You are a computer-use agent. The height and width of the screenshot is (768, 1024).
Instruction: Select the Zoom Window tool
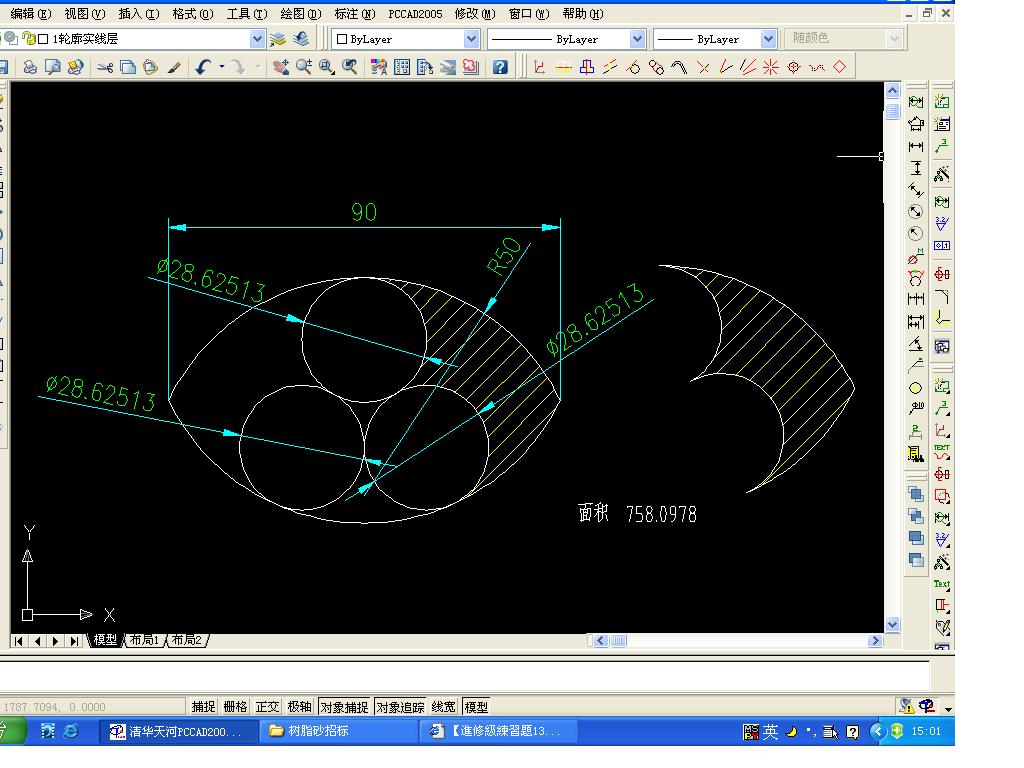point(327,67)
